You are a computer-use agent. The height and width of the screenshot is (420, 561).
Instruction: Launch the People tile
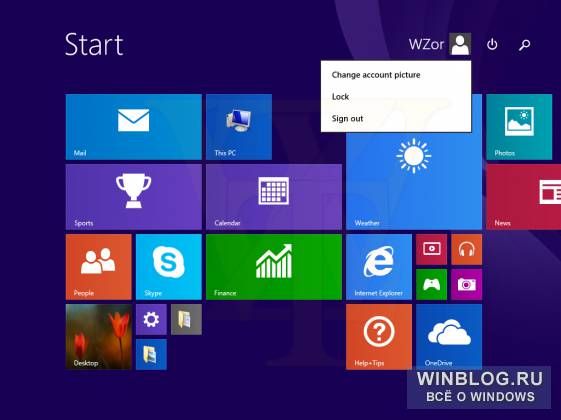click(99, 267)
